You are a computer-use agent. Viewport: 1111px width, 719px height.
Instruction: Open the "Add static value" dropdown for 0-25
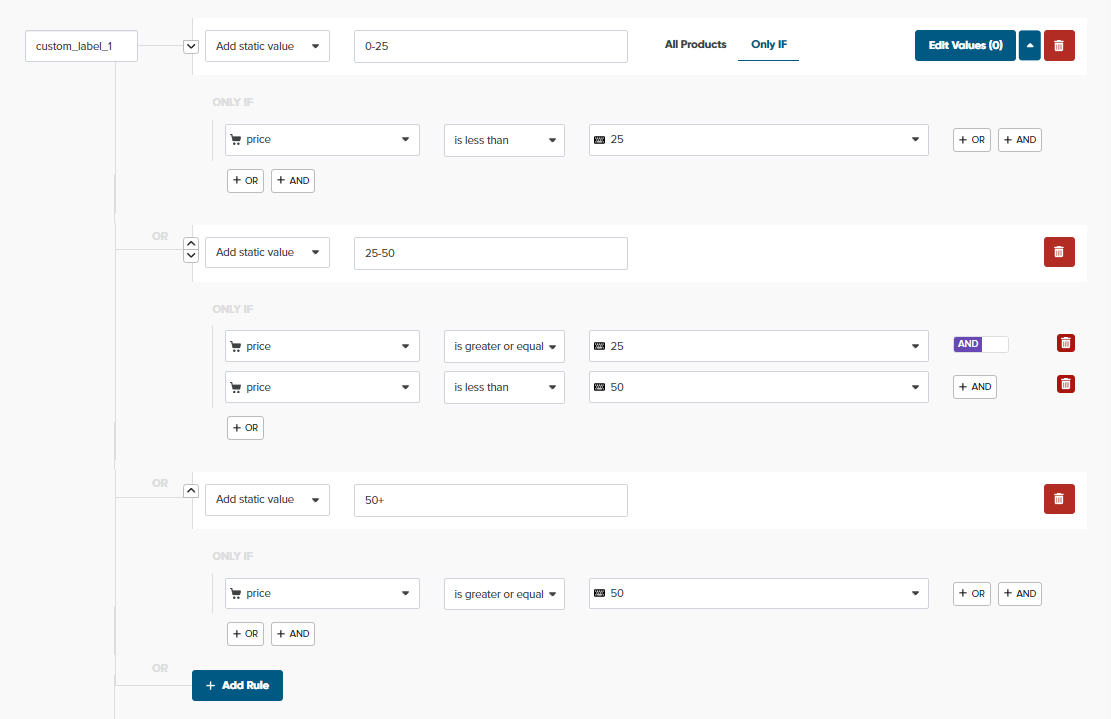click(267, 45)
